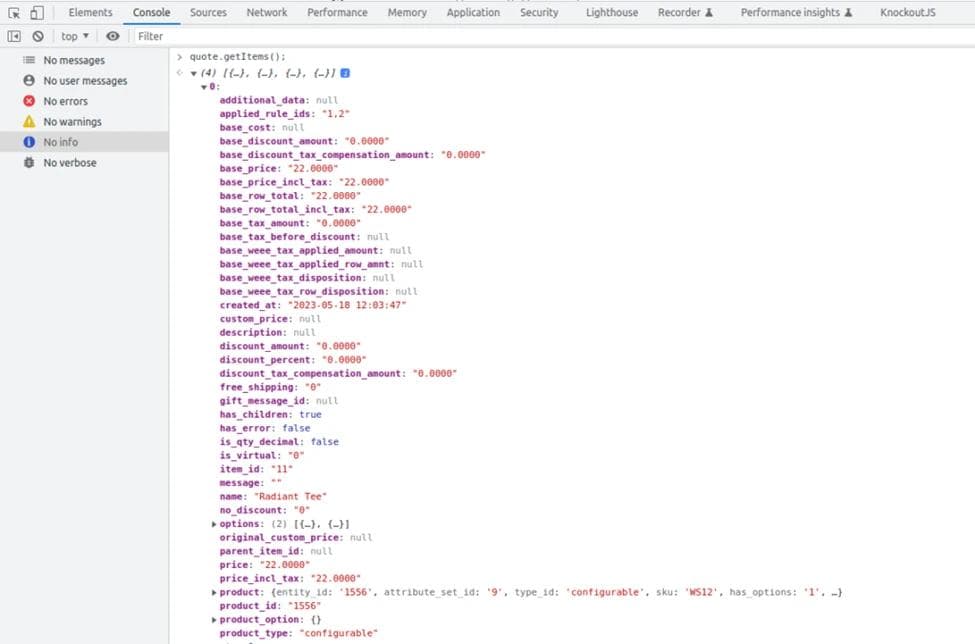Open the Recorder tab
This screenshot has width=975, height=644.
pyautogui.click(x=685, y=12)
